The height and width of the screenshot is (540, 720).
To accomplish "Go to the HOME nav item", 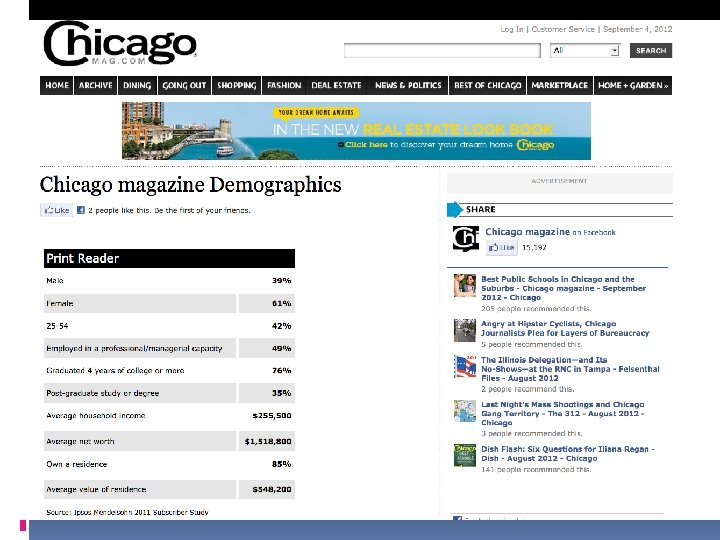I will point(56,85).
